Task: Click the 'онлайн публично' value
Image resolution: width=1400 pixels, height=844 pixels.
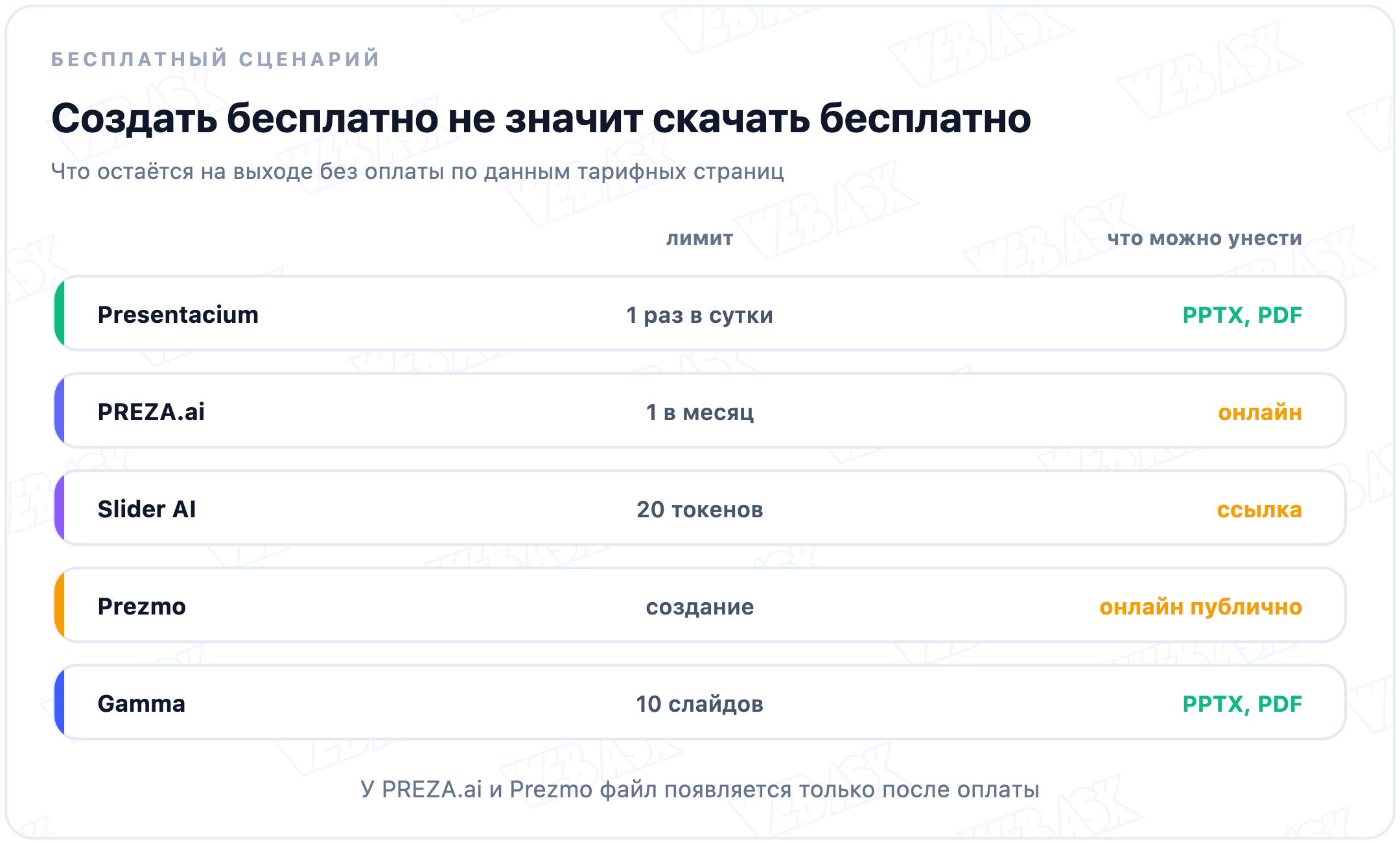Action: (x=1200, y=607)
